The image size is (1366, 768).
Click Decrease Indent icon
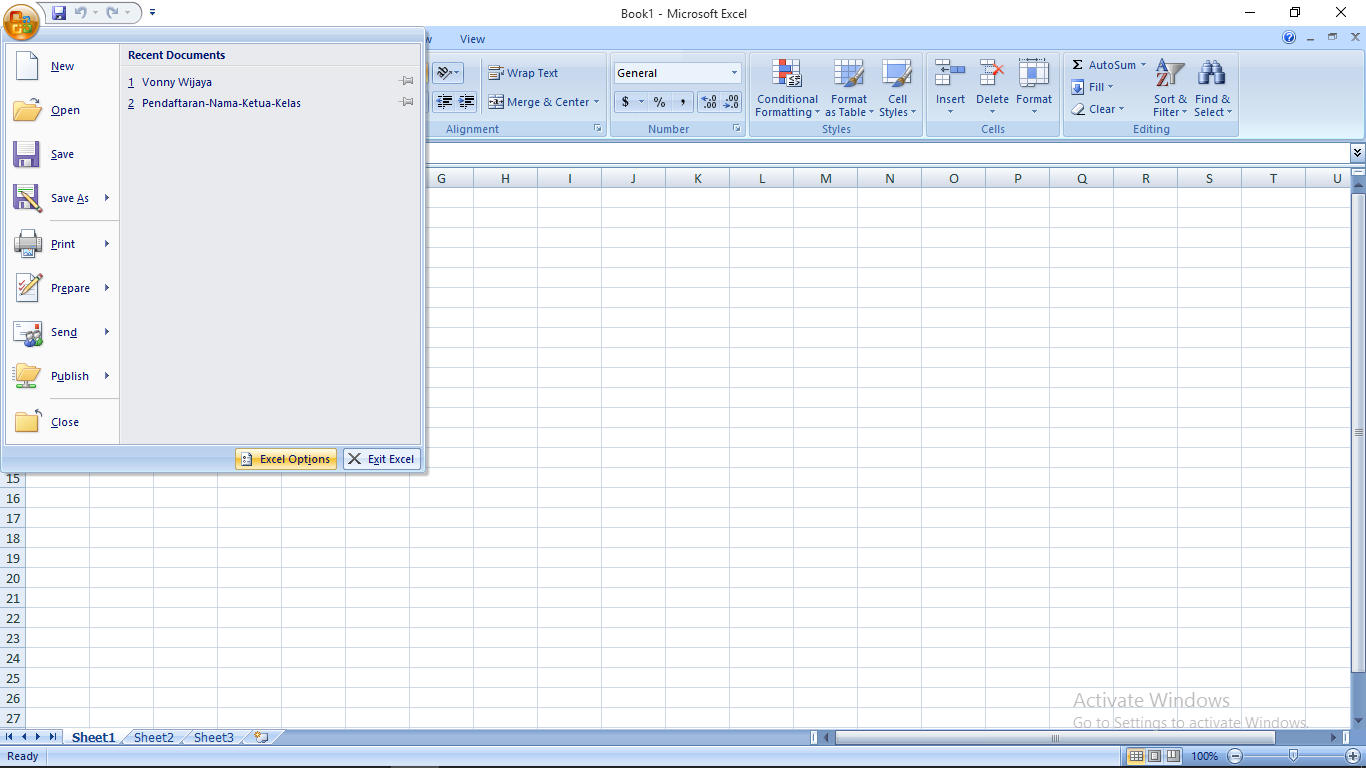(443, 102)
